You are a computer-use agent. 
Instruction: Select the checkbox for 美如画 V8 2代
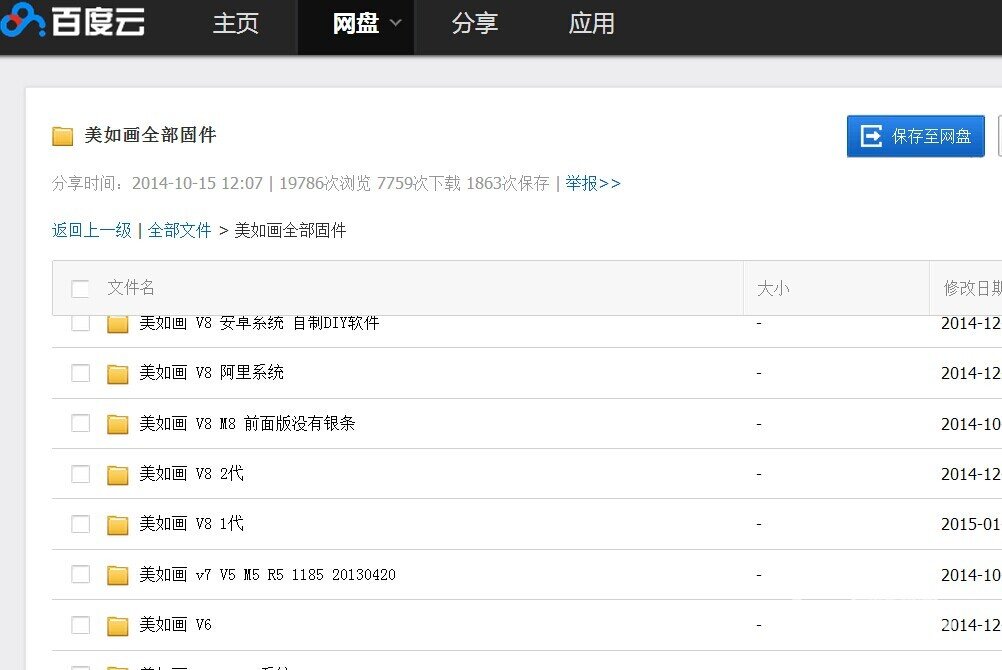81,474
